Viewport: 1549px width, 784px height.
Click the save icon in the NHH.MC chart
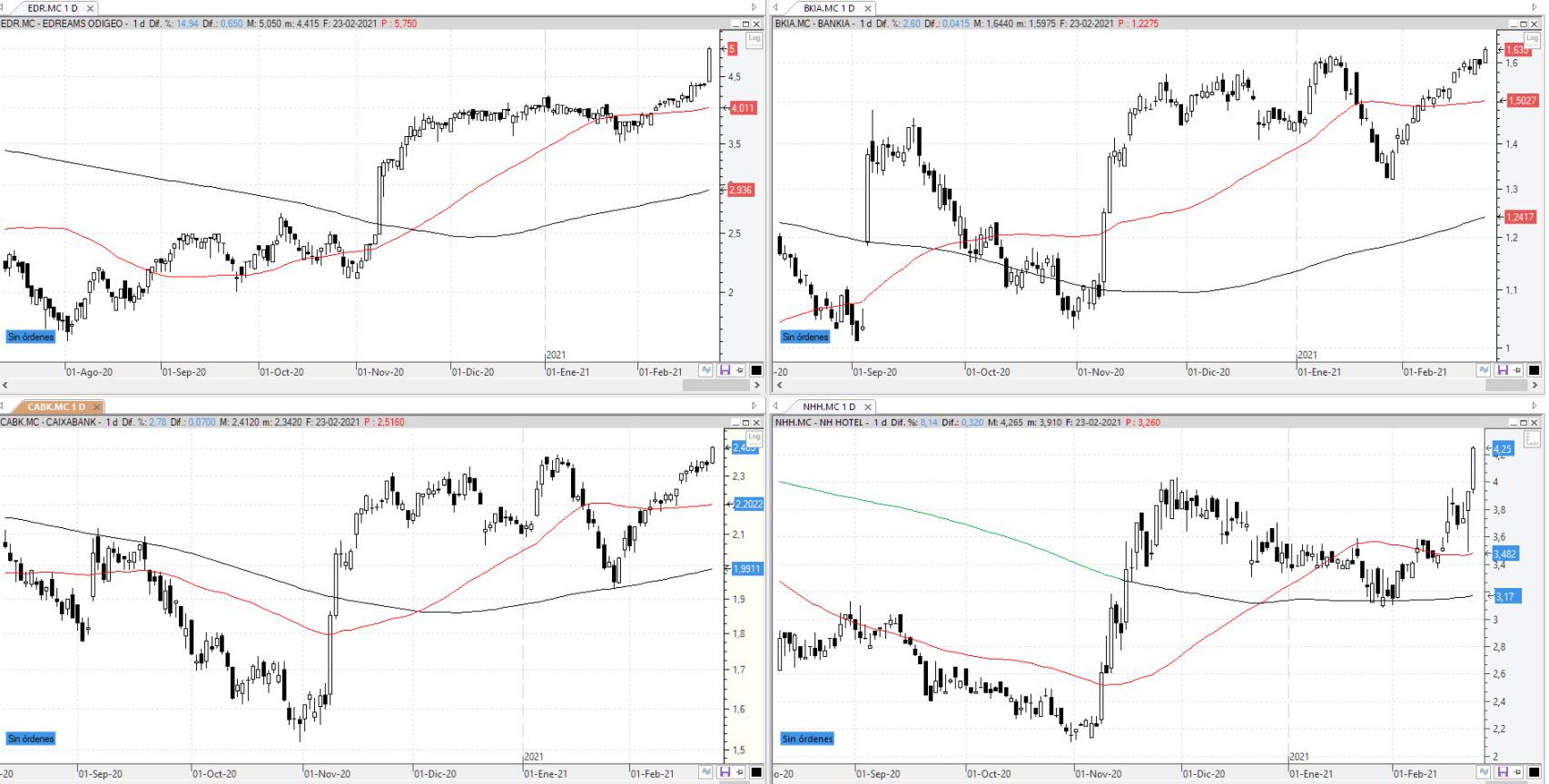[1503, 772]
